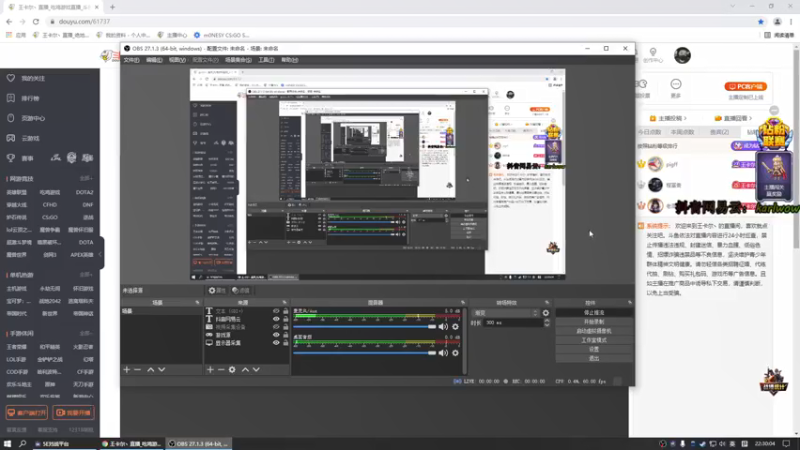Screen dimensions: 800x450
Task: Remove the selected source with minus icon
Action: coord(221,369)
